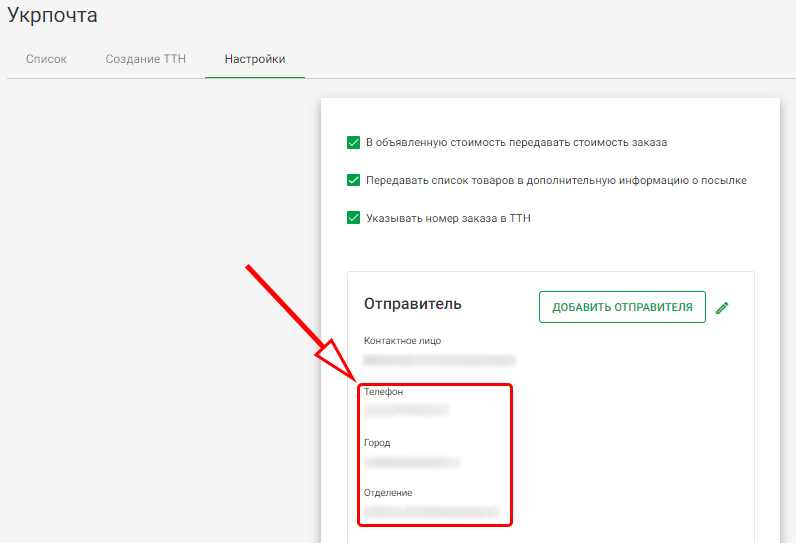Screen dimensions: 796x543
Task: Toggle passing product list to parcel info
Action: click(353, 180)
